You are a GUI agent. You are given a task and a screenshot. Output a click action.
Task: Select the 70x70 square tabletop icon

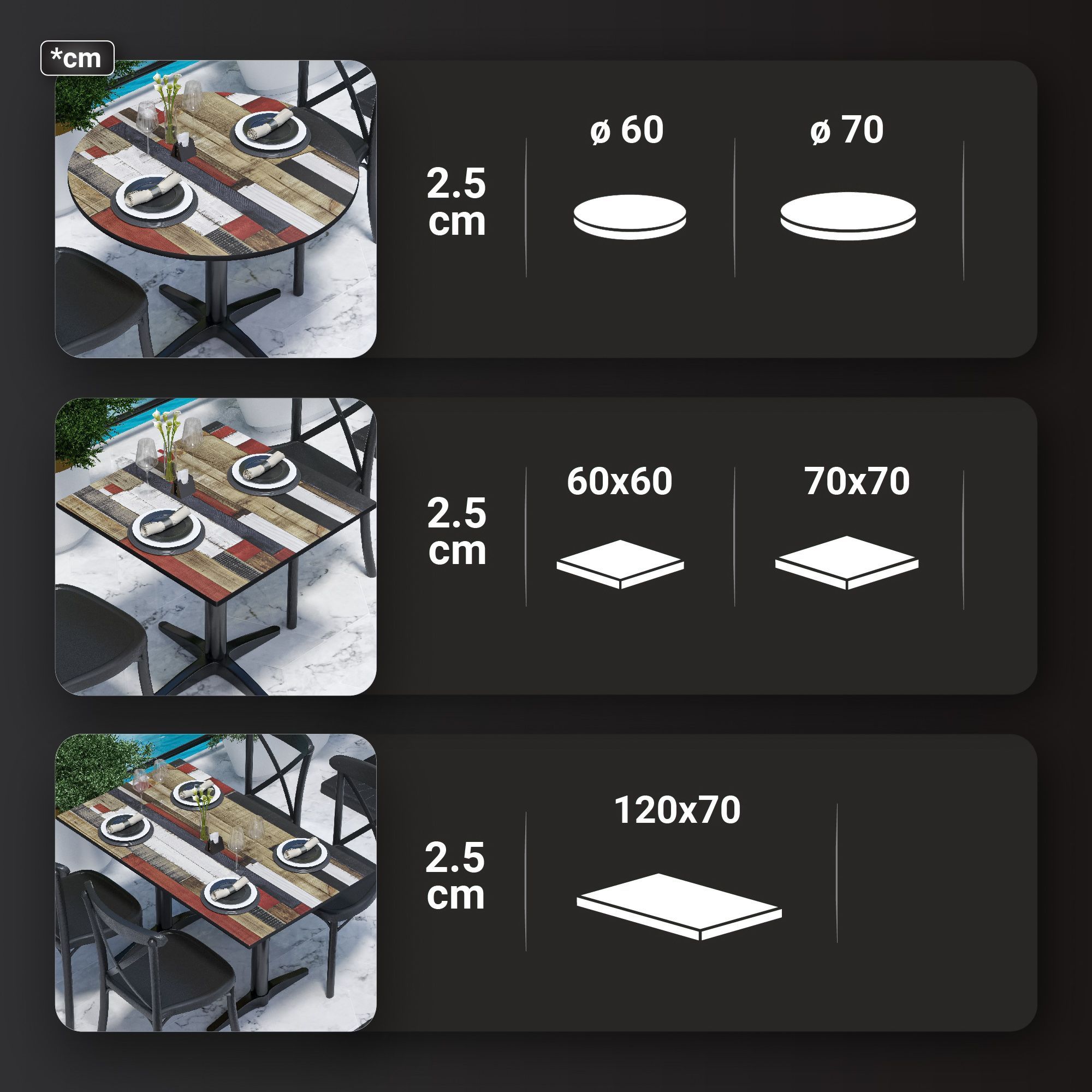click(x=846, y=563)
